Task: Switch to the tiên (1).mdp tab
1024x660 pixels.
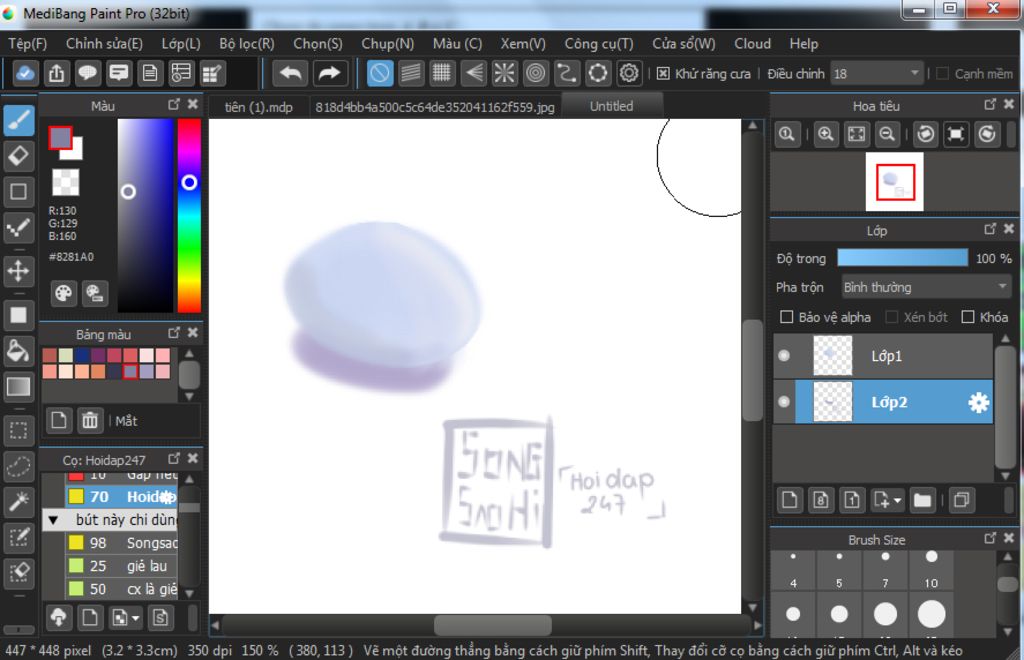Action: pos(259,107)
